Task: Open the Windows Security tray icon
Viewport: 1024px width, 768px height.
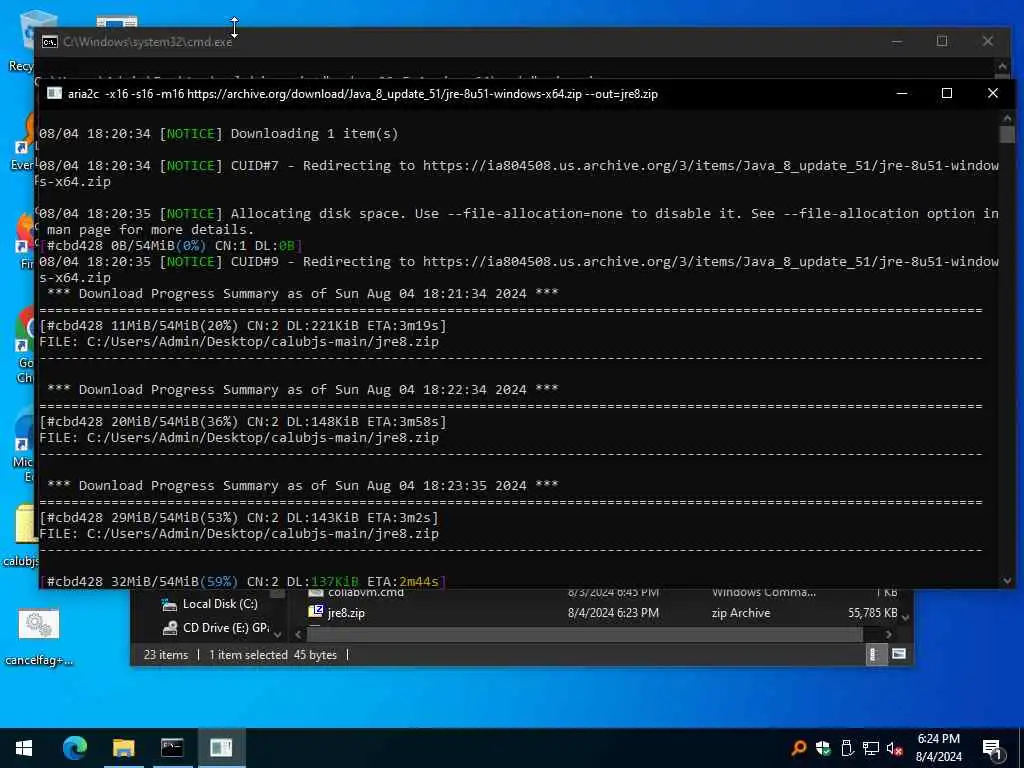Action: click(823, 748)
